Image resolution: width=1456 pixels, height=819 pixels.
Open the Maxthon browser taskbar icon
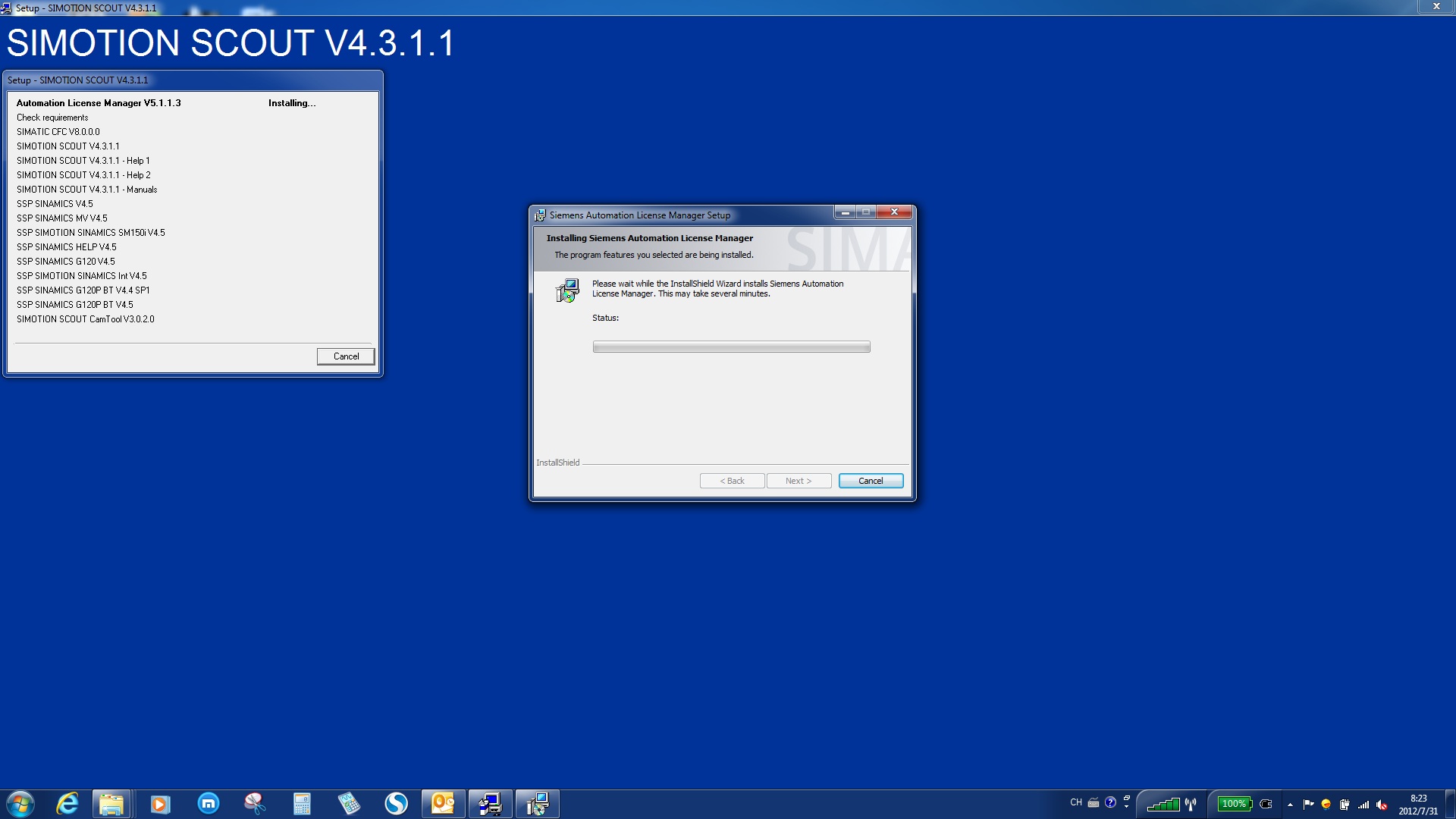click(x=208, y=804)
